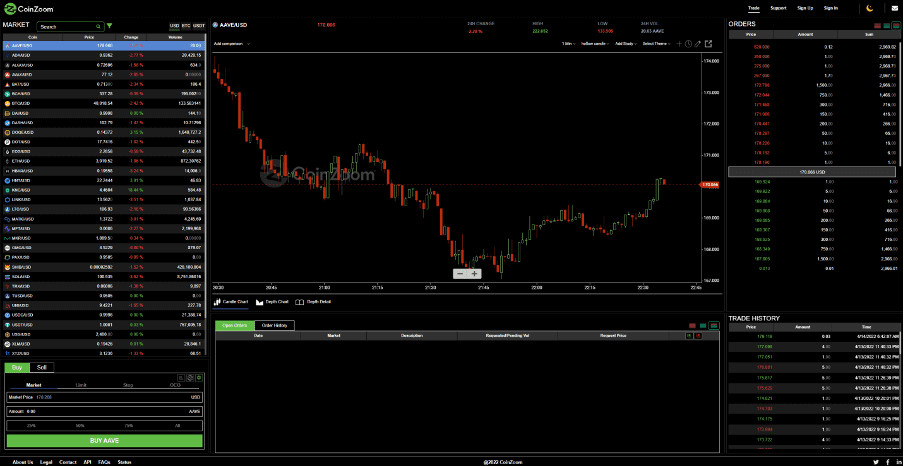Zoom out chart with minus button

pos(459,273)
